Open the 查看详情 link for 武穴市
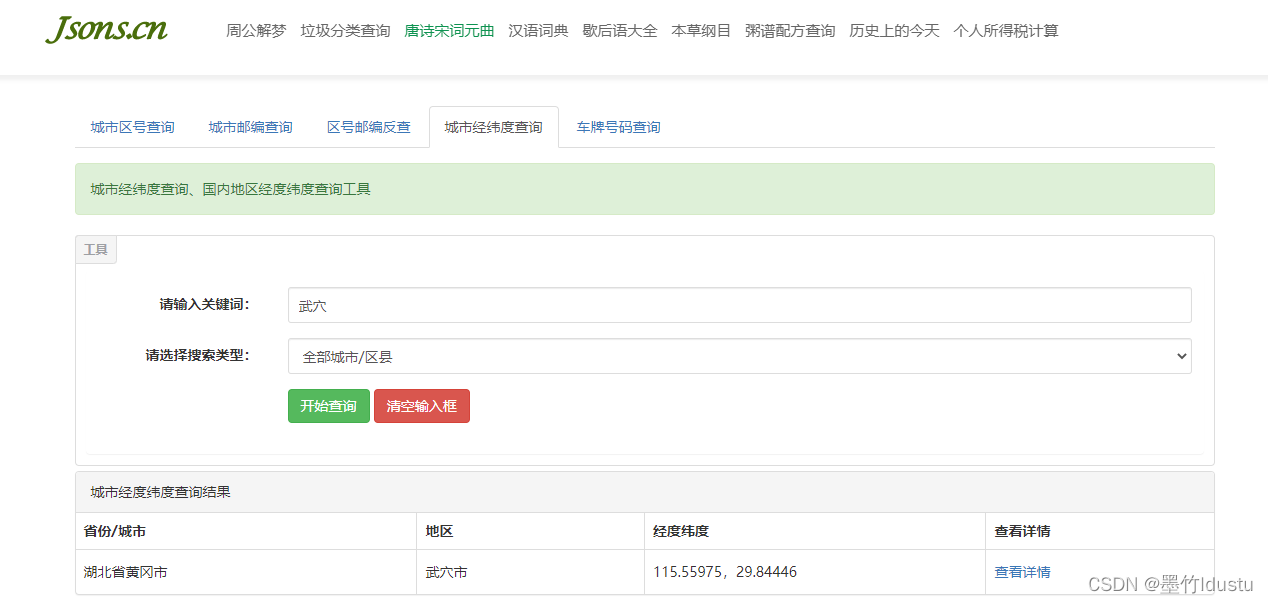Screen dimensions: 1268x603 tap(1022, 572)
